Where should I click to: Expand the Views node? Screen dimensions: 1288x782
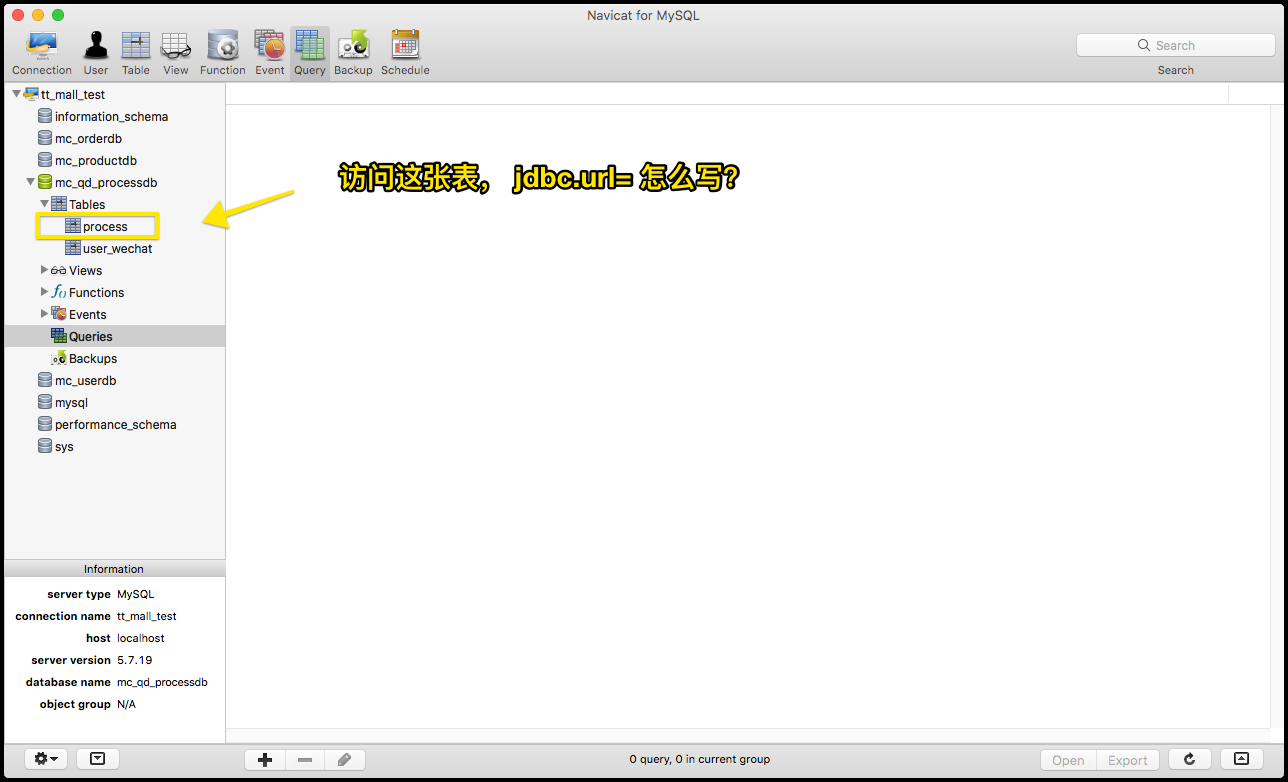pos(44,270)
